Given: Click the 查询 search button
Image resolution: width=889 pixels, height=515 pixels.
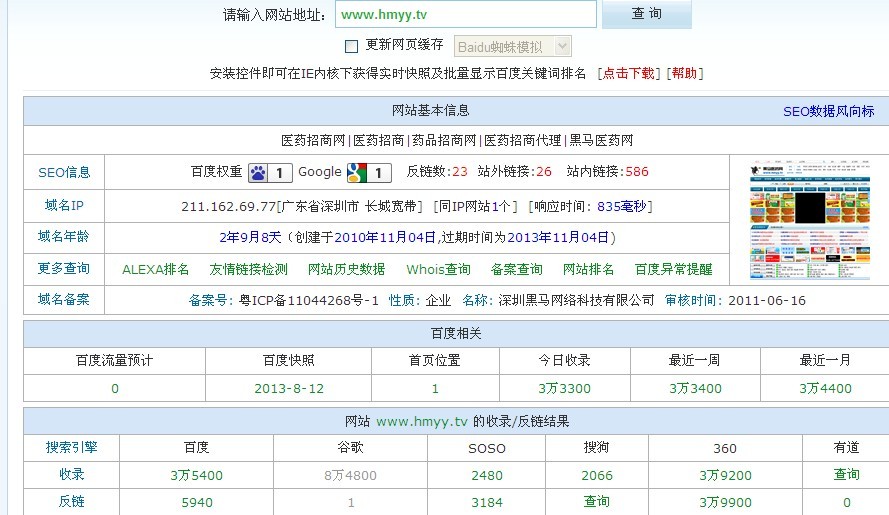Looking at the screenshot, I should point(647,14).
